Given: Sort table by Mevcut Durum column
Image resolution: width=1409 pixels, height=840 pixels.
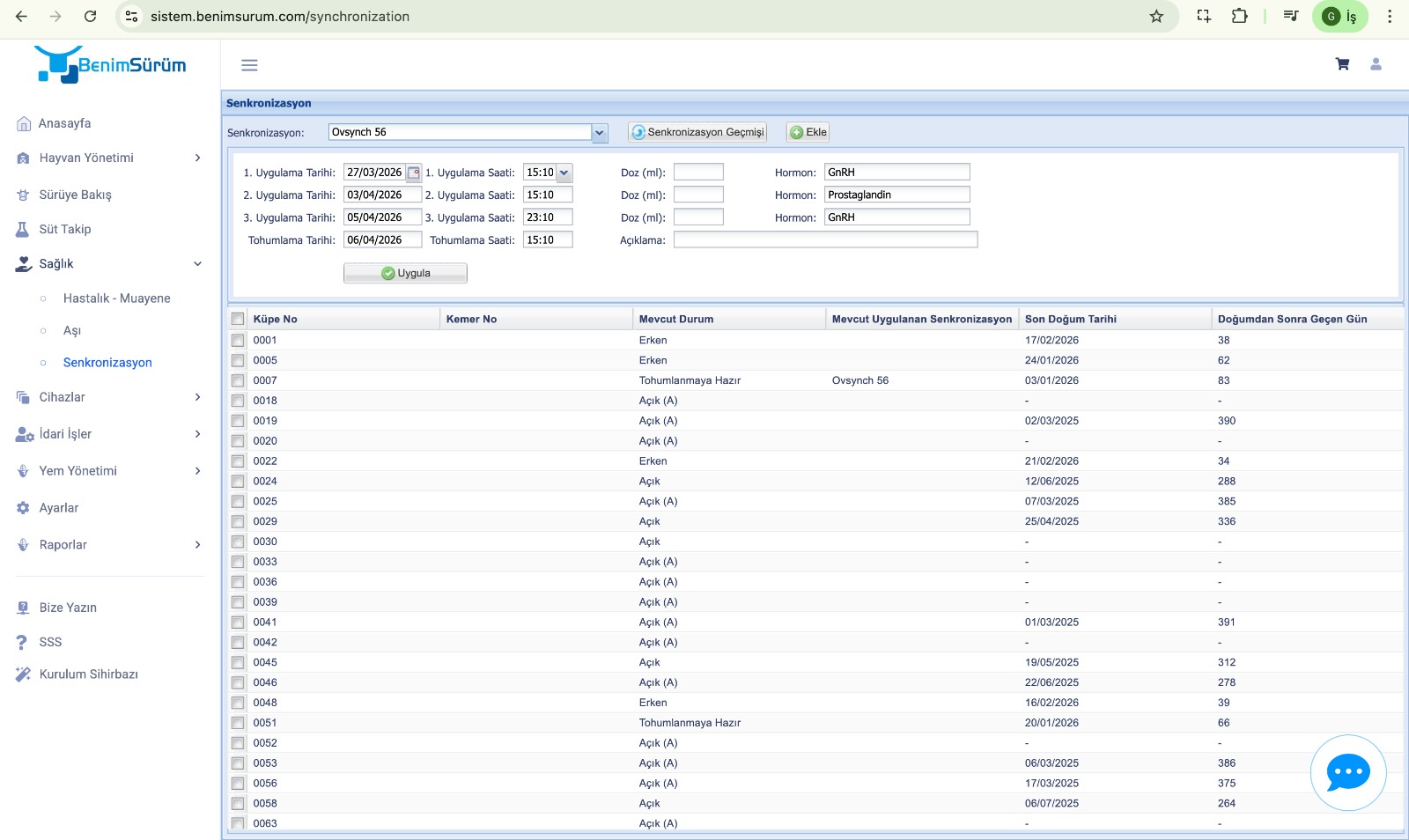Looking at the screenshot, I should tap(675, 319).
